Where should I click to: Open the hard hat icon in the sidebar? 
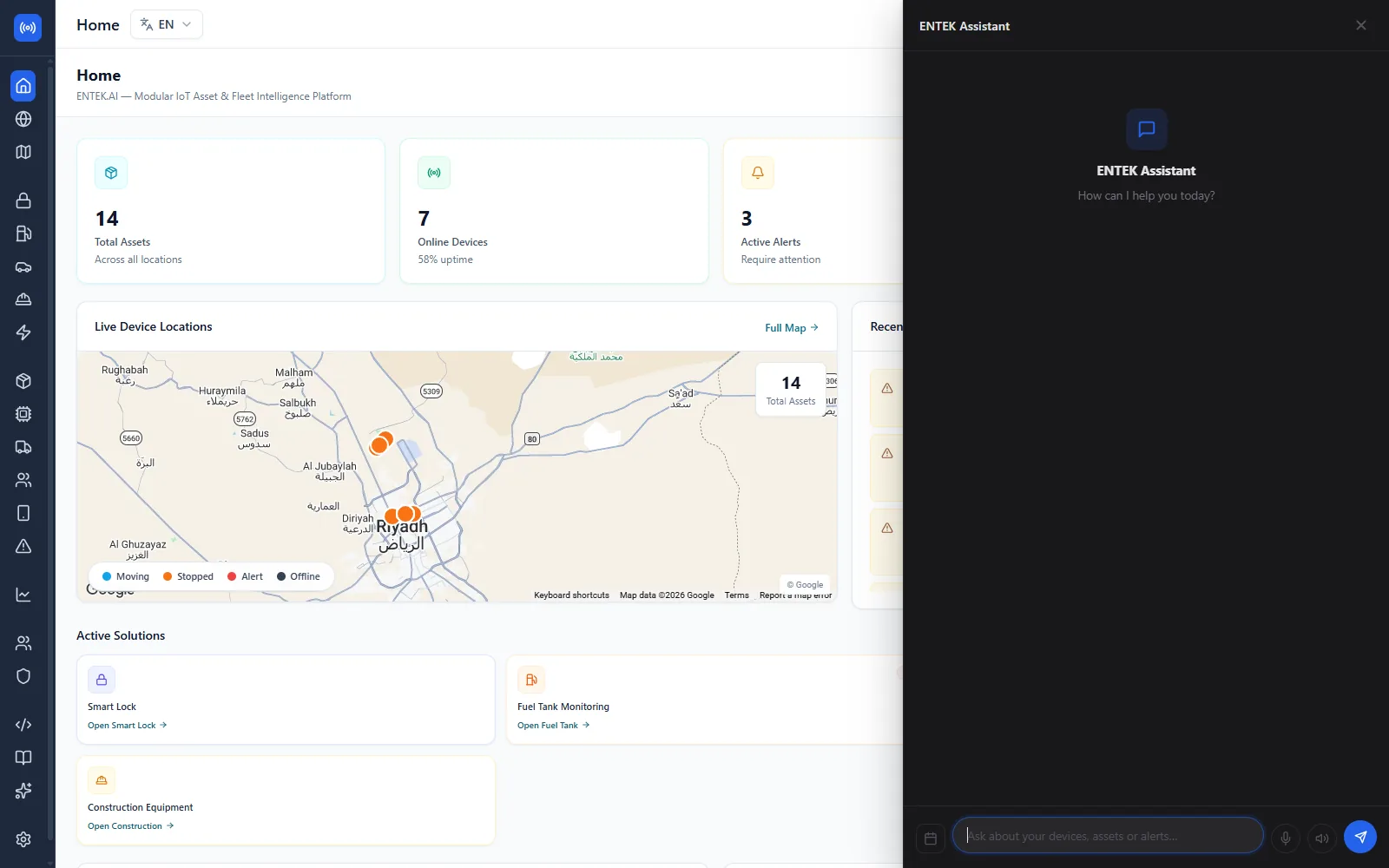tap(23, 299)
